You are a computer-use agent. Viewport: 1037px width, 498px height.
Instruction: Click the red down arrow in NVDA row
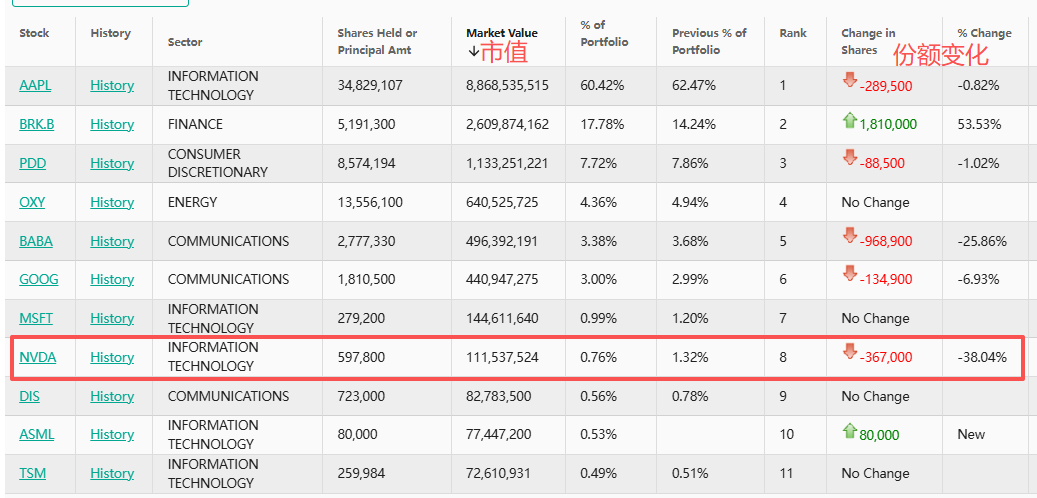850,352
